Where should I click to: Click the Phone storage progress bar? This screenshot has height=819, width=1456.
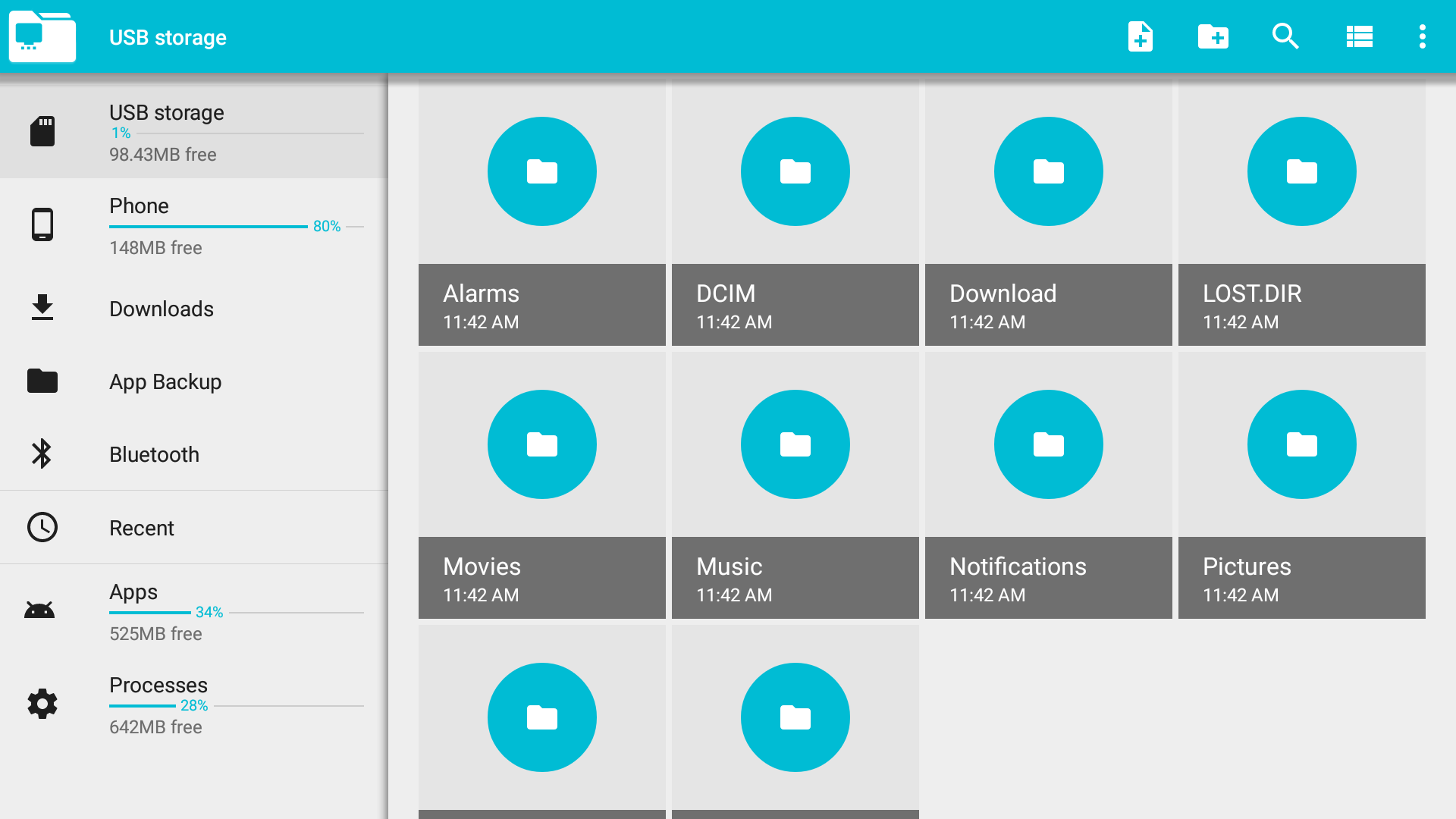click(206, 226)
